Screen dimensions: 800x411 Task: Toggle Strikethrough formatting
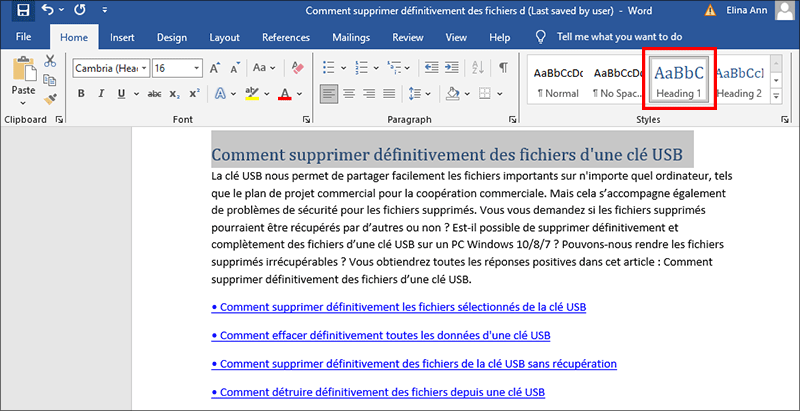154,94
